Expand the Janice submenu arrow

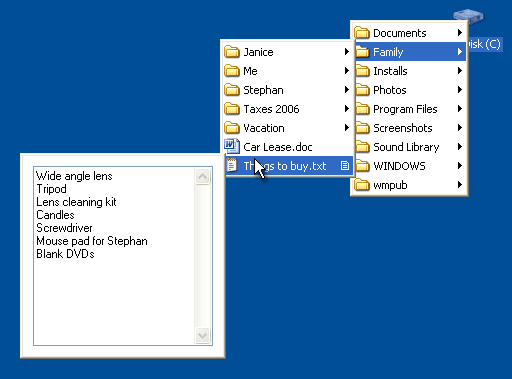click(347, 52)
